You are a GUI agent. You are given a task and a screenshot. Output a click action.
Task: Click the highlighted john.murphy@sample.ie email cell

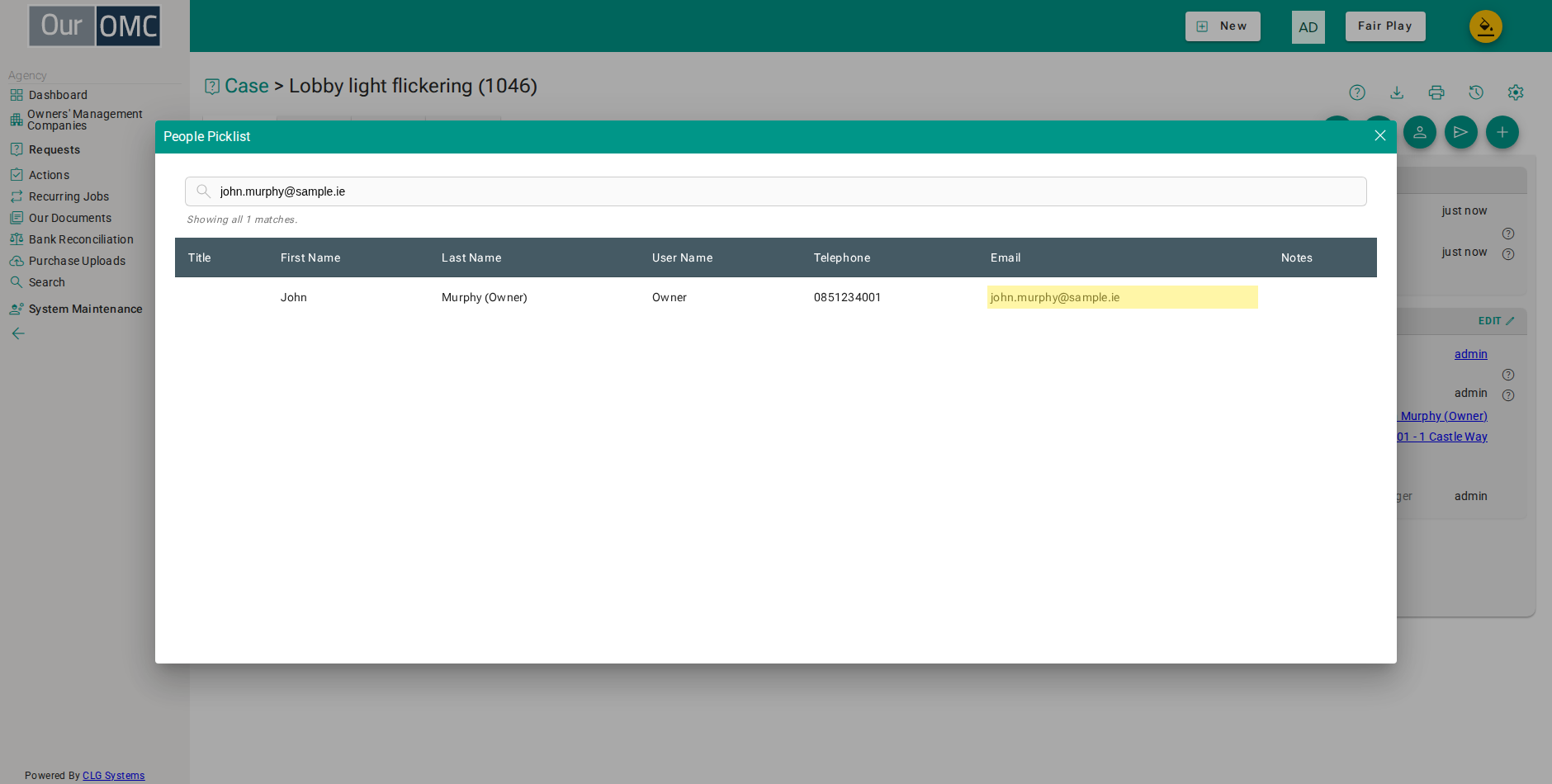pos(1122,297)
